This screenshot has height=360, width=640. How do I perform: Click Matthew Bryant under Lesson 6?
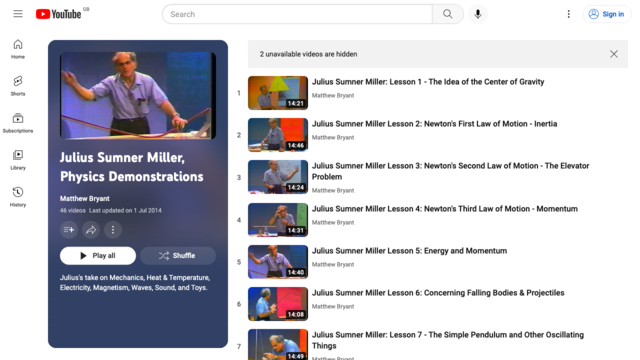pos(333,307)
